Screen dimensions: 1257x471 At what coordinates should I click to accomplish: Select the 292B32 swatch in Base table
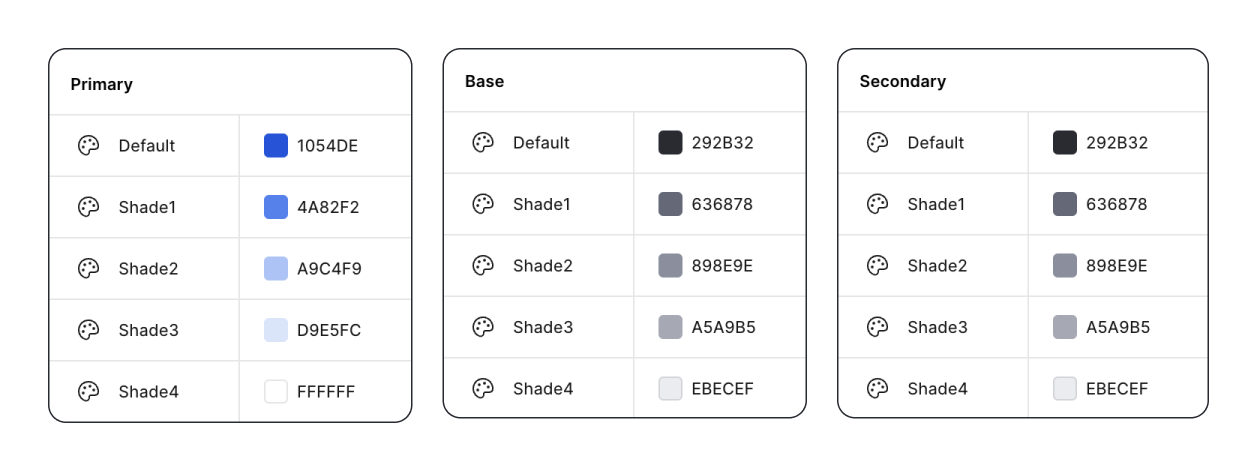670,143
